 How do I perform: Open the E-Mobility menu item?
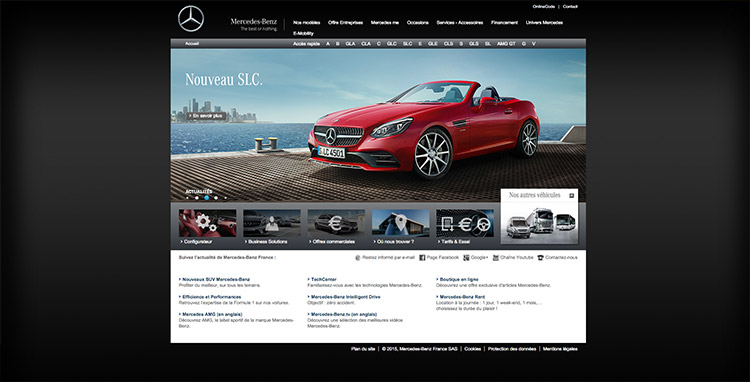click(x=303, y=33)
